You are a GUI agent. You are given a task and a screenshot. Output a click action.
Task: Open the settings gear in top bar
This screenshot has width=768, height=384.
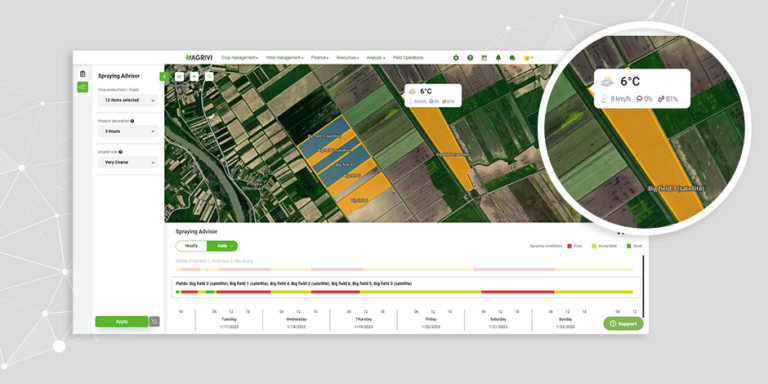point(456,58)
